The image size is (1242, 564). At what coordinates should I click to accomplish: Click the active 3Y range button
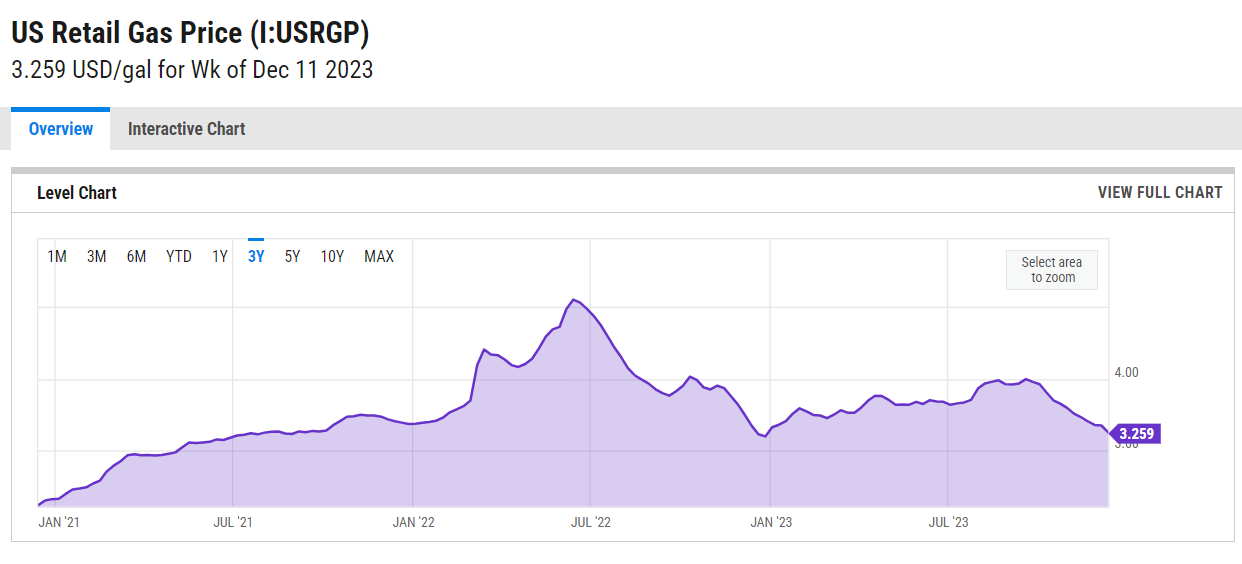point(256,257)
